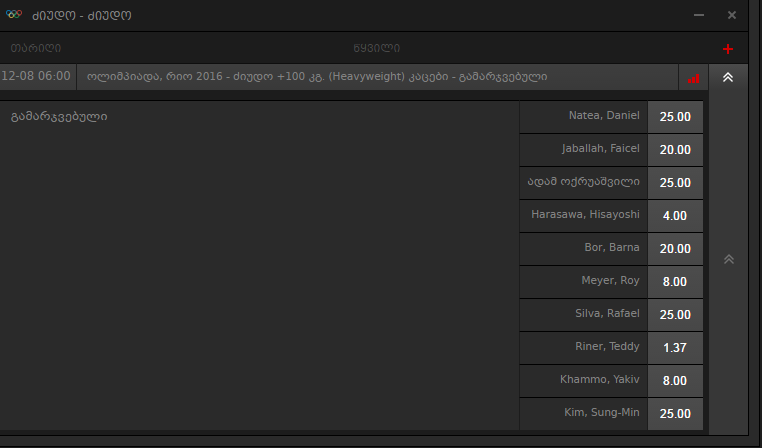Select Khammo, Yakiv odds 8.00
The height and width of the screenshot is (448, 762).
click(x=675, y=381)
